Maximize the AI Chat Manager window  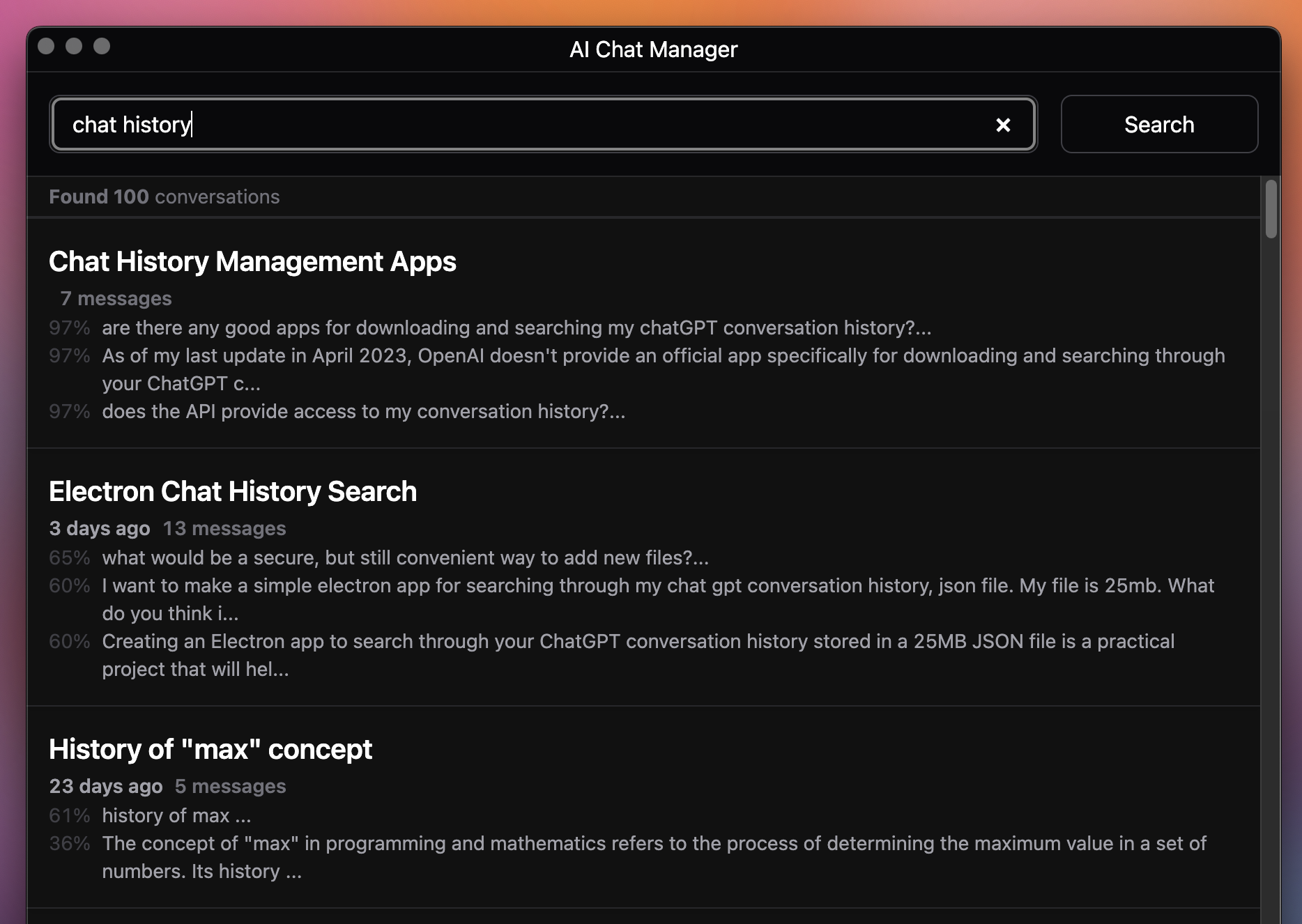coord(102,46)
